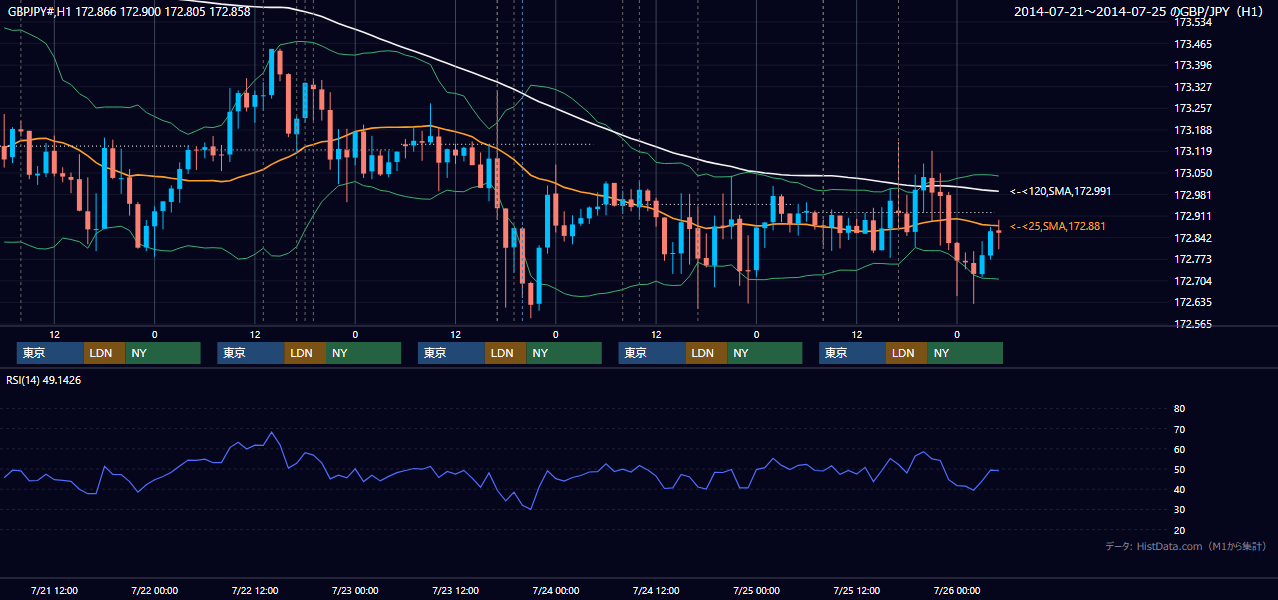Click price axis label 172.704

1192,281
